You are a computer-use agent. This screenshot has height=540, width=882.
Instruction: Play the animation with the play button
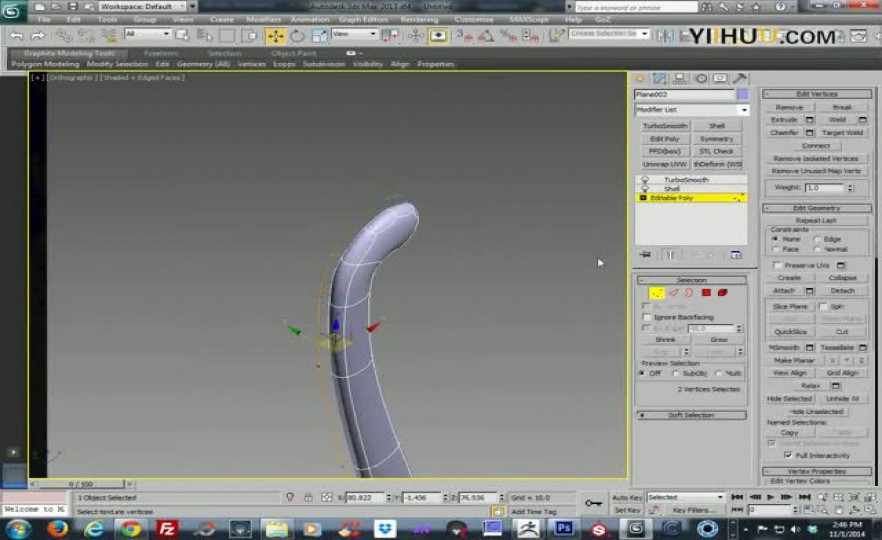coord(771,497)
